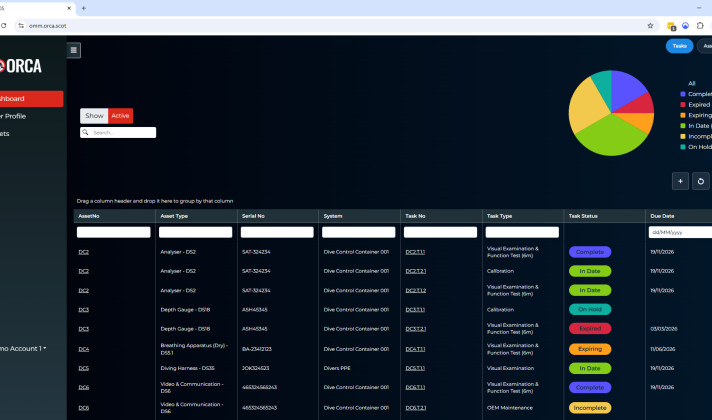712x420 pixels.
Task: Focus the Serial No column filter box
Action: (x=277, y=232)
